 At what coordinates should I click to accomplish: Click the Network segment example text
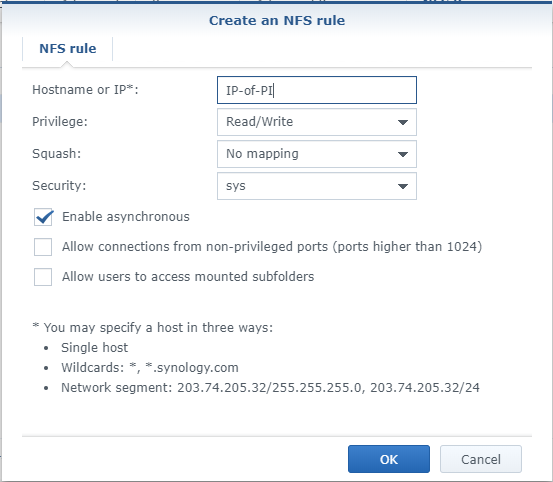(270, 388)
